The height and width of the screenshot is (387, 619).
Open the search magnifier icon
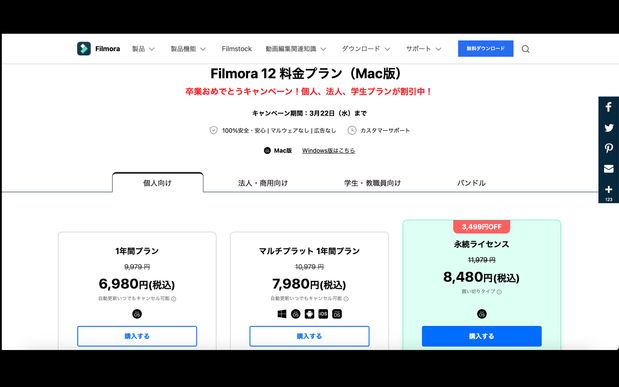[525, 49]
